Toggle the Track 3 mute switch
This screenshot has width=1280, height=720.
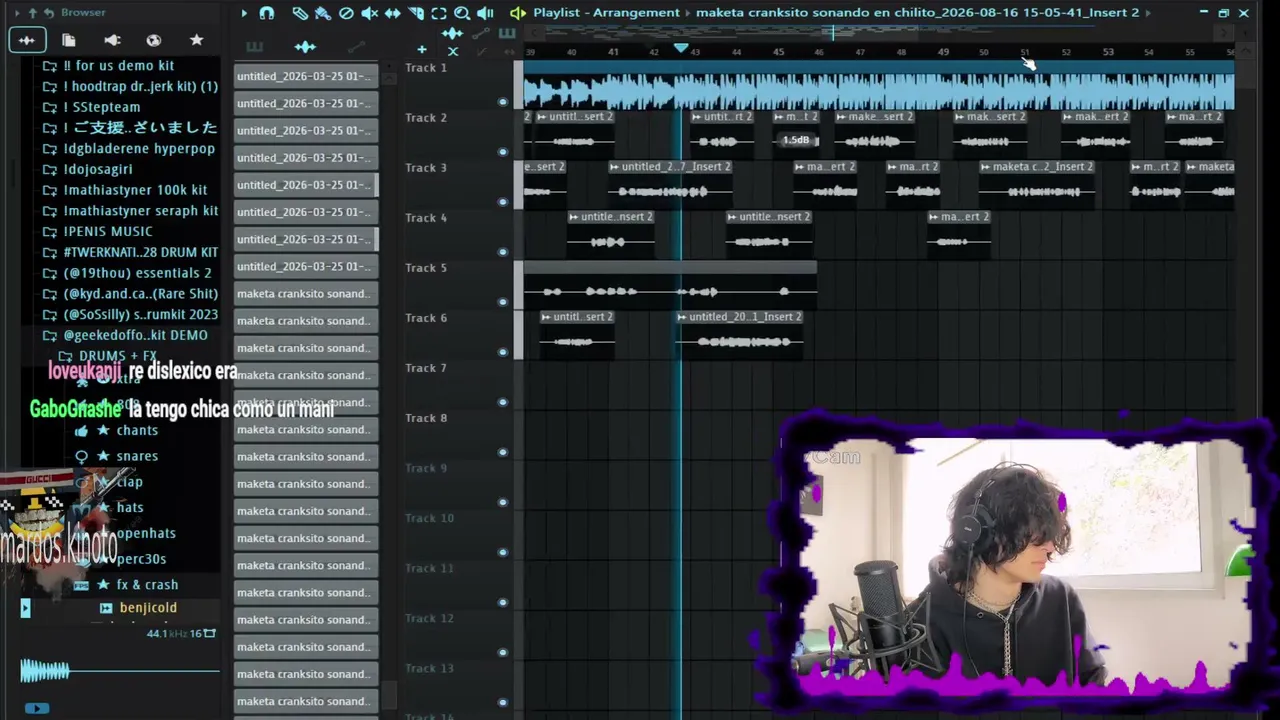point(503,201)
